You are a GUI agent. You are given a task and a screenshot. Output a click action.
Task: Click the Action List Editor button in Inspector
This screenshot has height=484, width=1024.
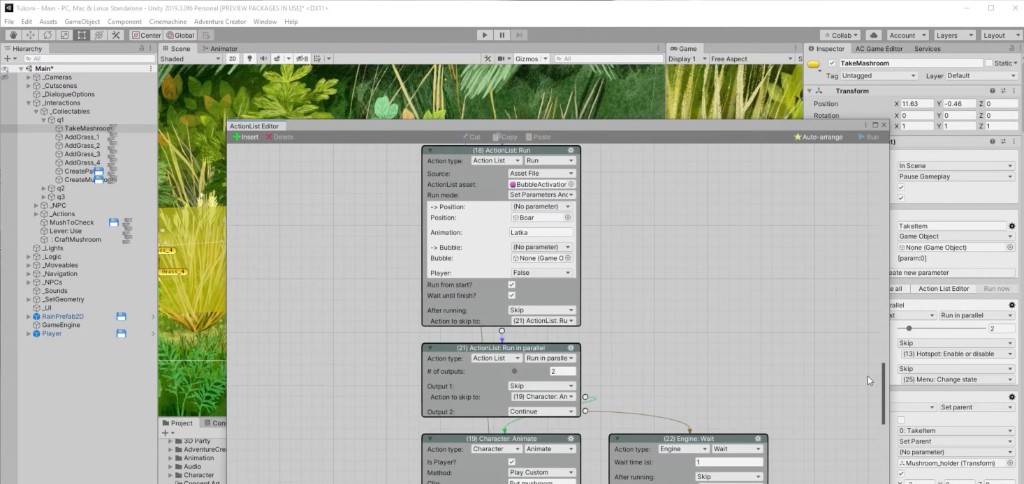(944, 289)
